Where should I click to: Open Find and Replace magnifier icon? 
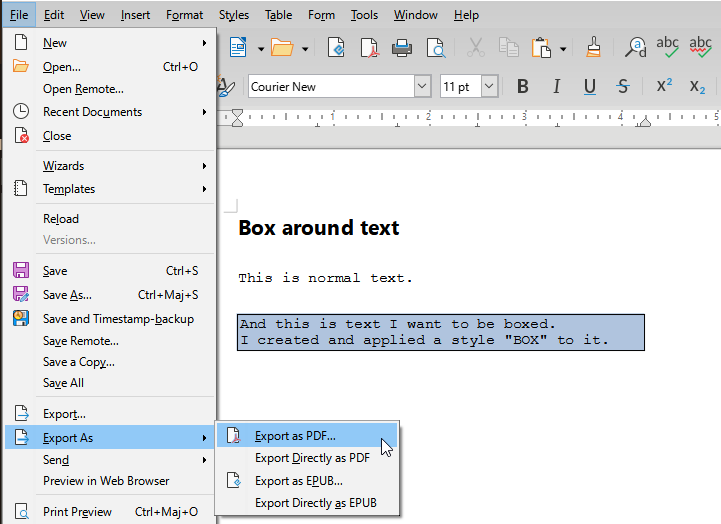pos(635,48)
